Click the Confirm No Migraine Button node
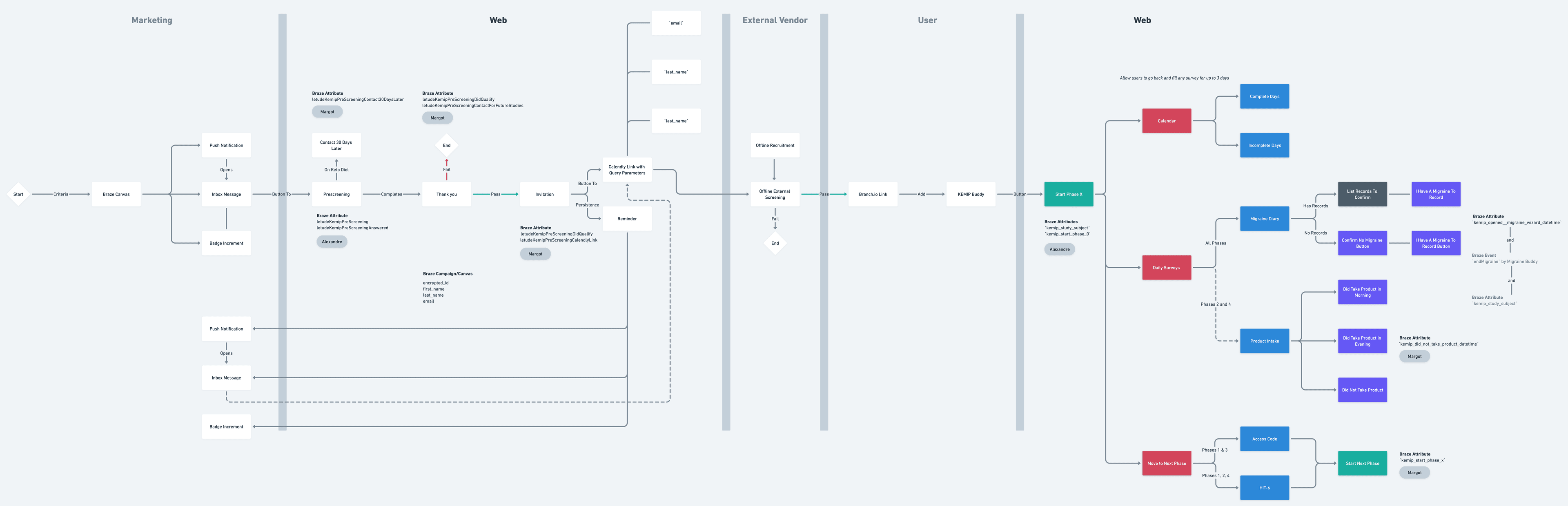1568x506 pixels. click(1362, 243)
